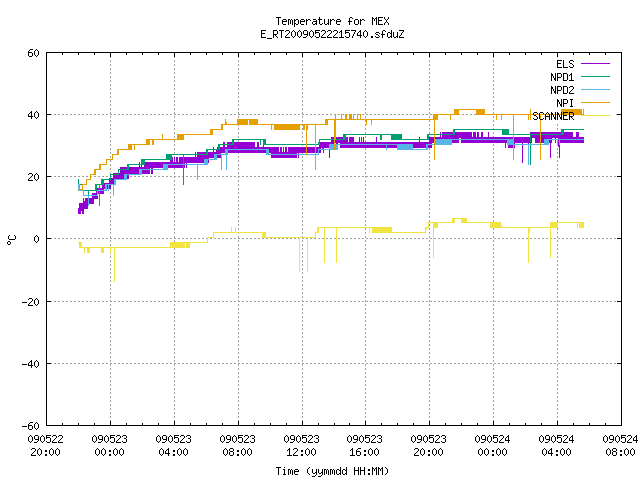Click the x-axis tick label 090524 08:00
This screenshot has height=480, width=640.
tap(620, 446)
